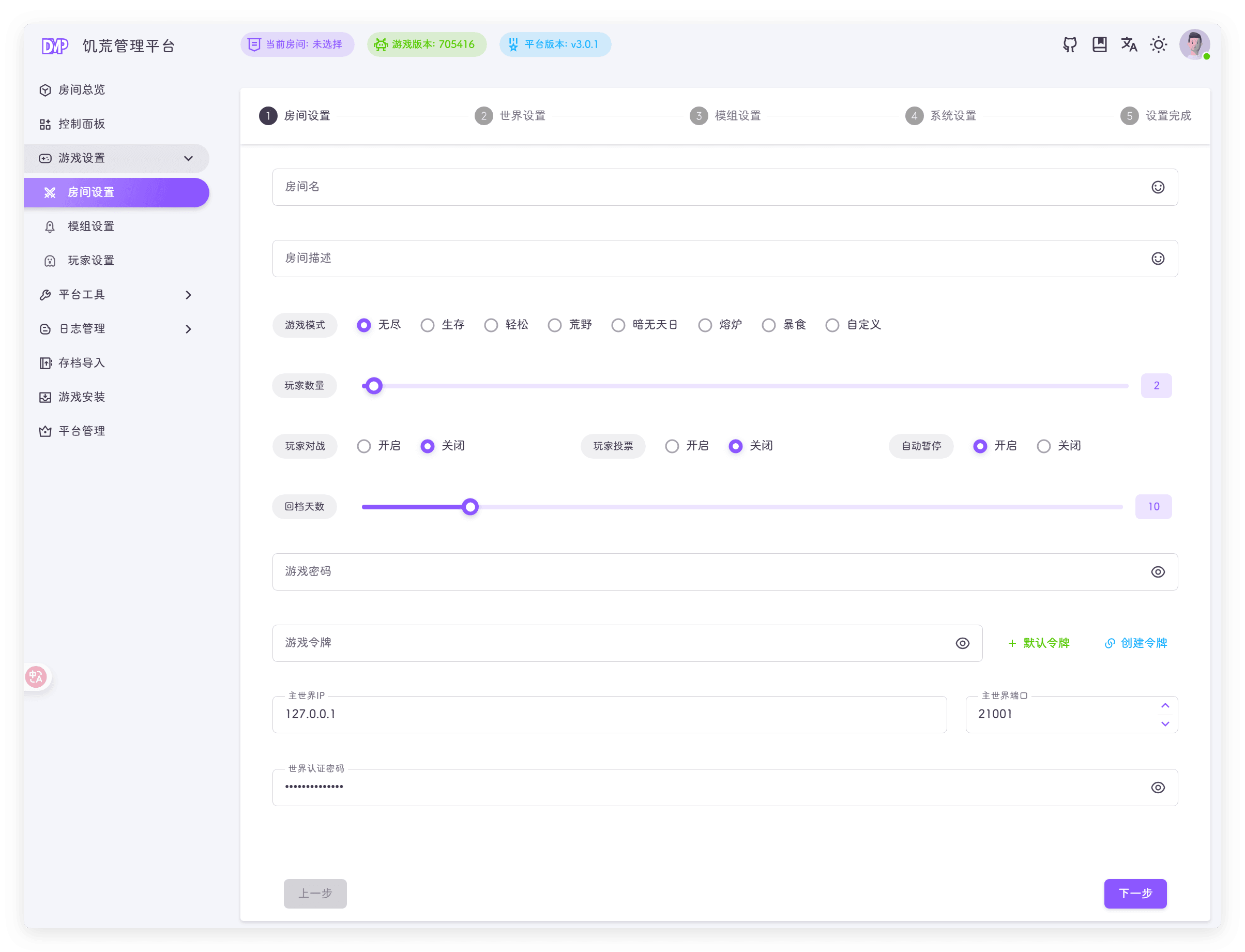Select the 生存 game mode
Image resolution: width=1245 pixels, height=952 pixels.
tap(428, 325)
